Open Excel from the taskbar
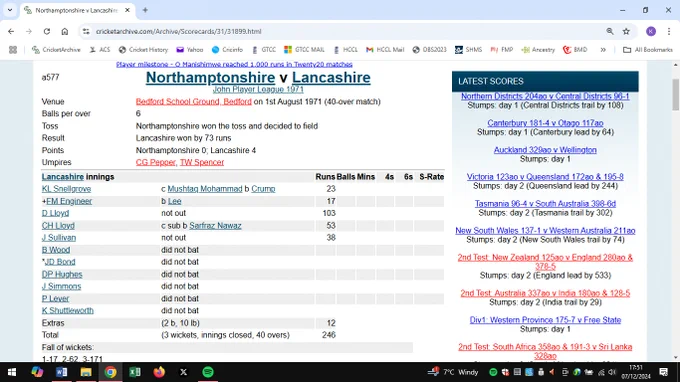 point(134,372)
